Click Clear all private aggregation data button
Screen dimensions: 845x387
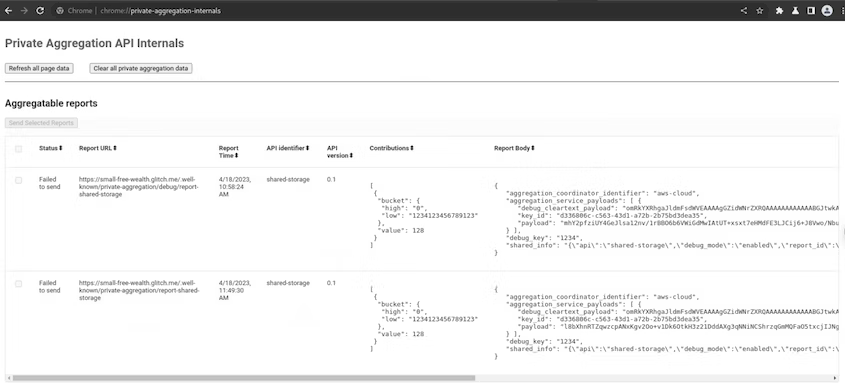(x=141, y=68)
